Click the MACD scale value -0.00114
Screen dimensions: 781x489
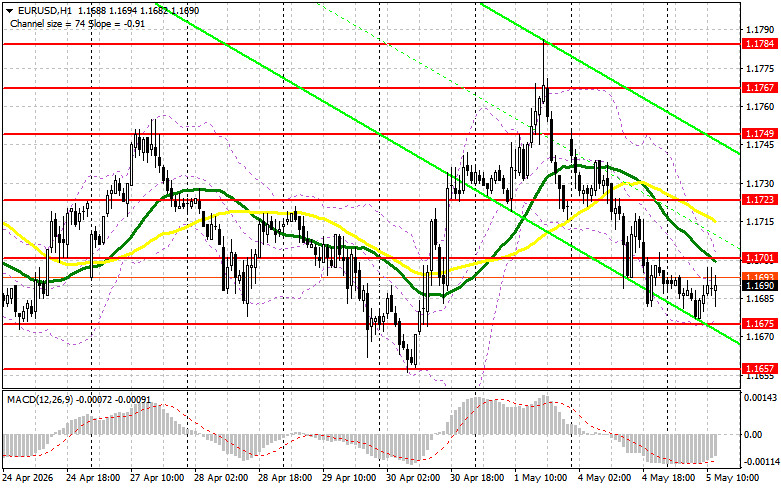click(760, 462)
